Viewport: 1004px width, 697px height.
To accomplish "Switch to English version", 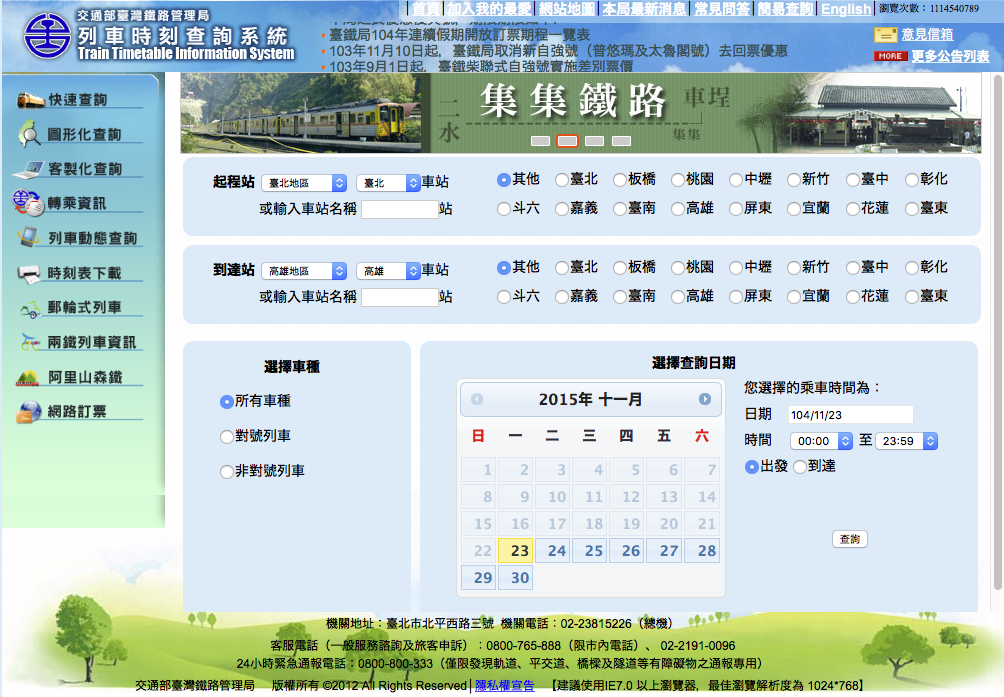I will click(x=846, y=9).
